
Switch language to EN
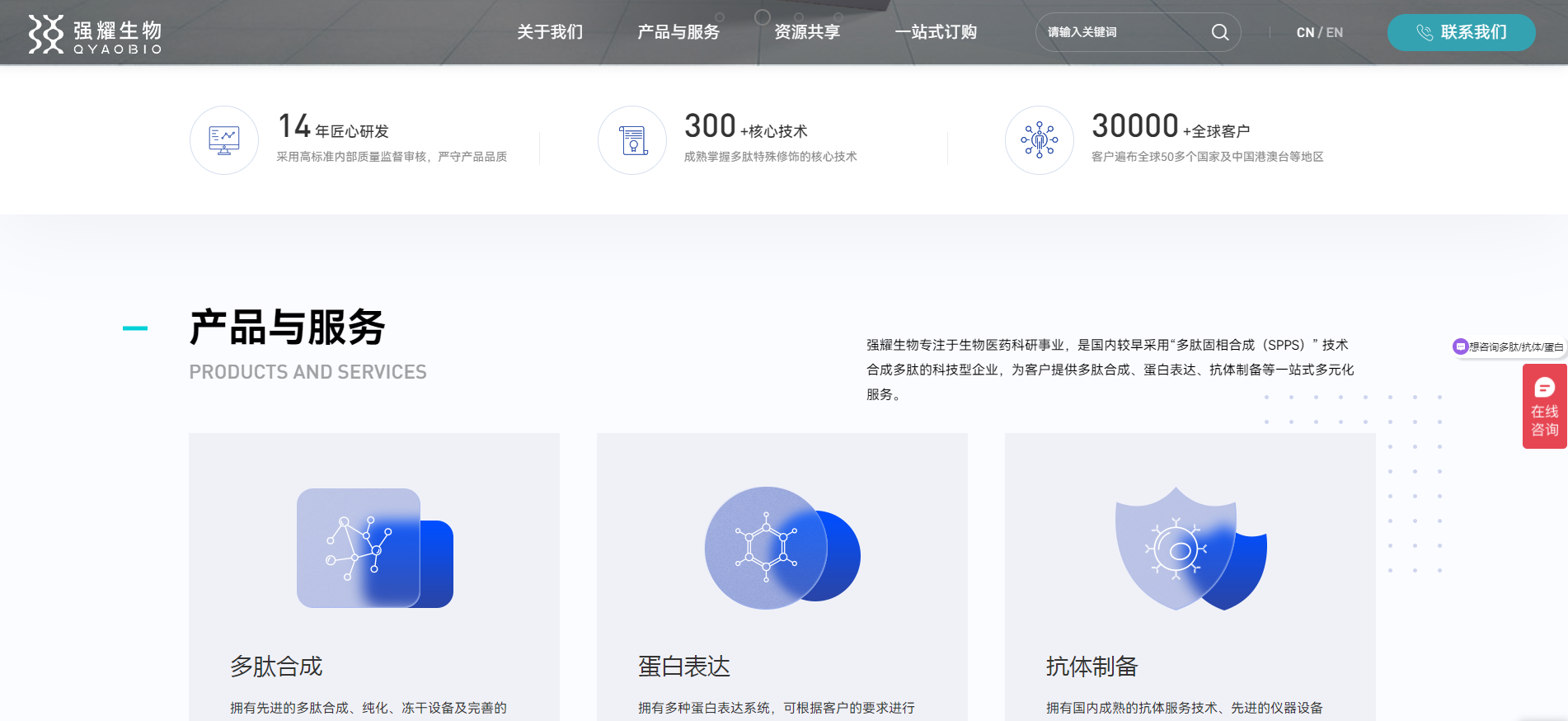(x=1335, y=33)
